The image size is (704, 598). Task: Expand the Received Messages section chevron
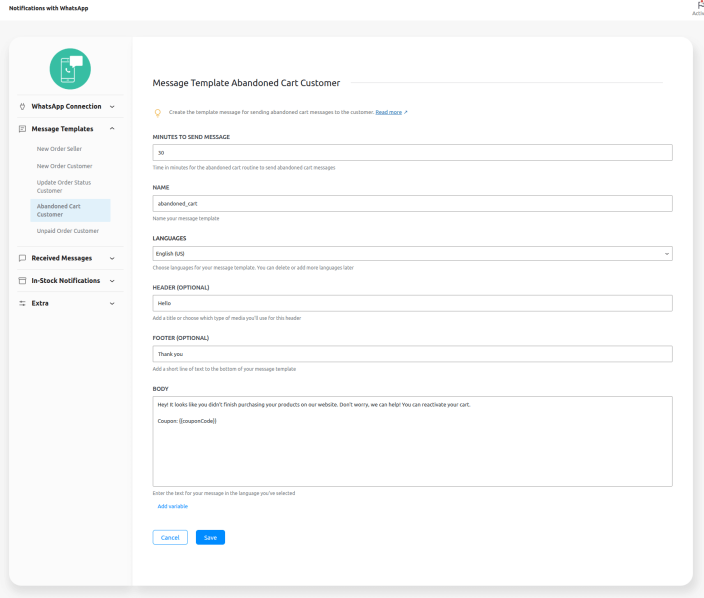112,258
